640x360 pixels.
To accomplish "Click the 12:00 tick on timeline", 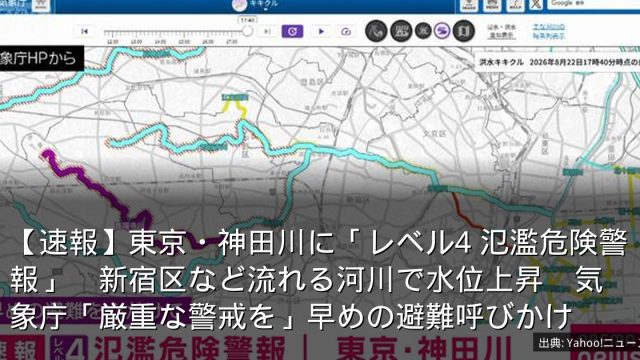I will tap(112, 41).
